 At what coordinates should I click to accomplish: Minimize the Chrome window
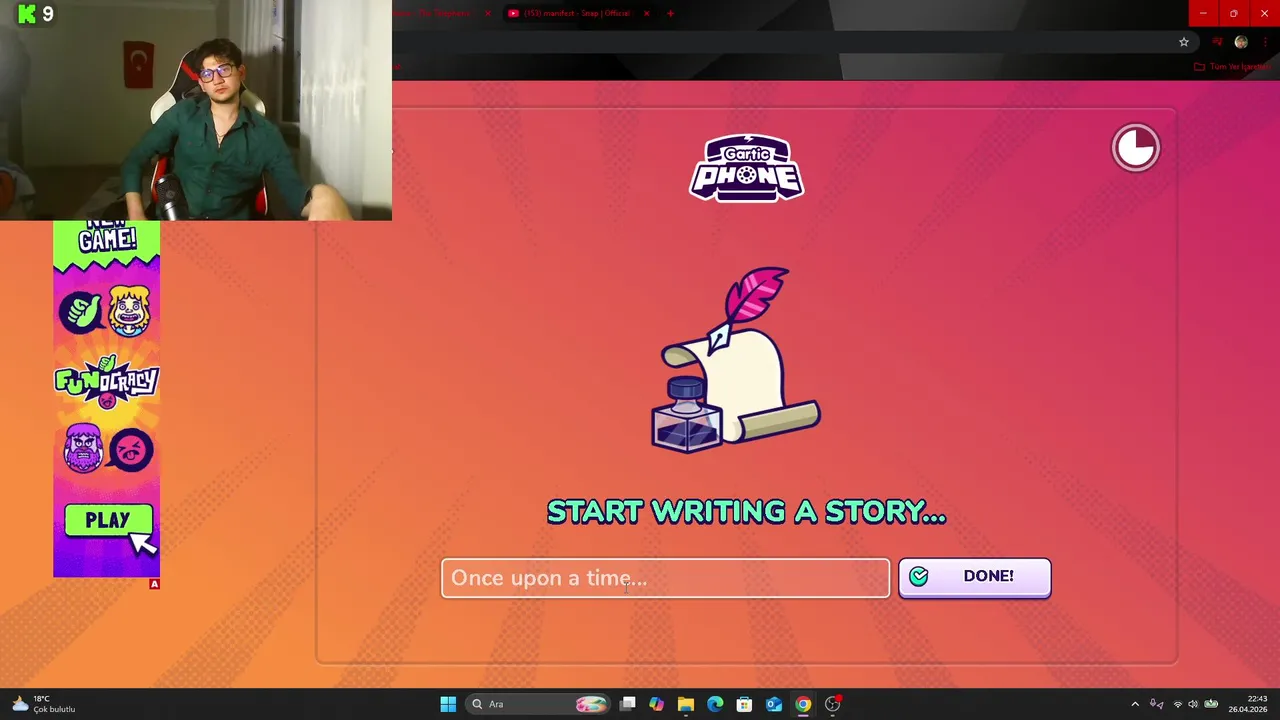point(1203,13)
